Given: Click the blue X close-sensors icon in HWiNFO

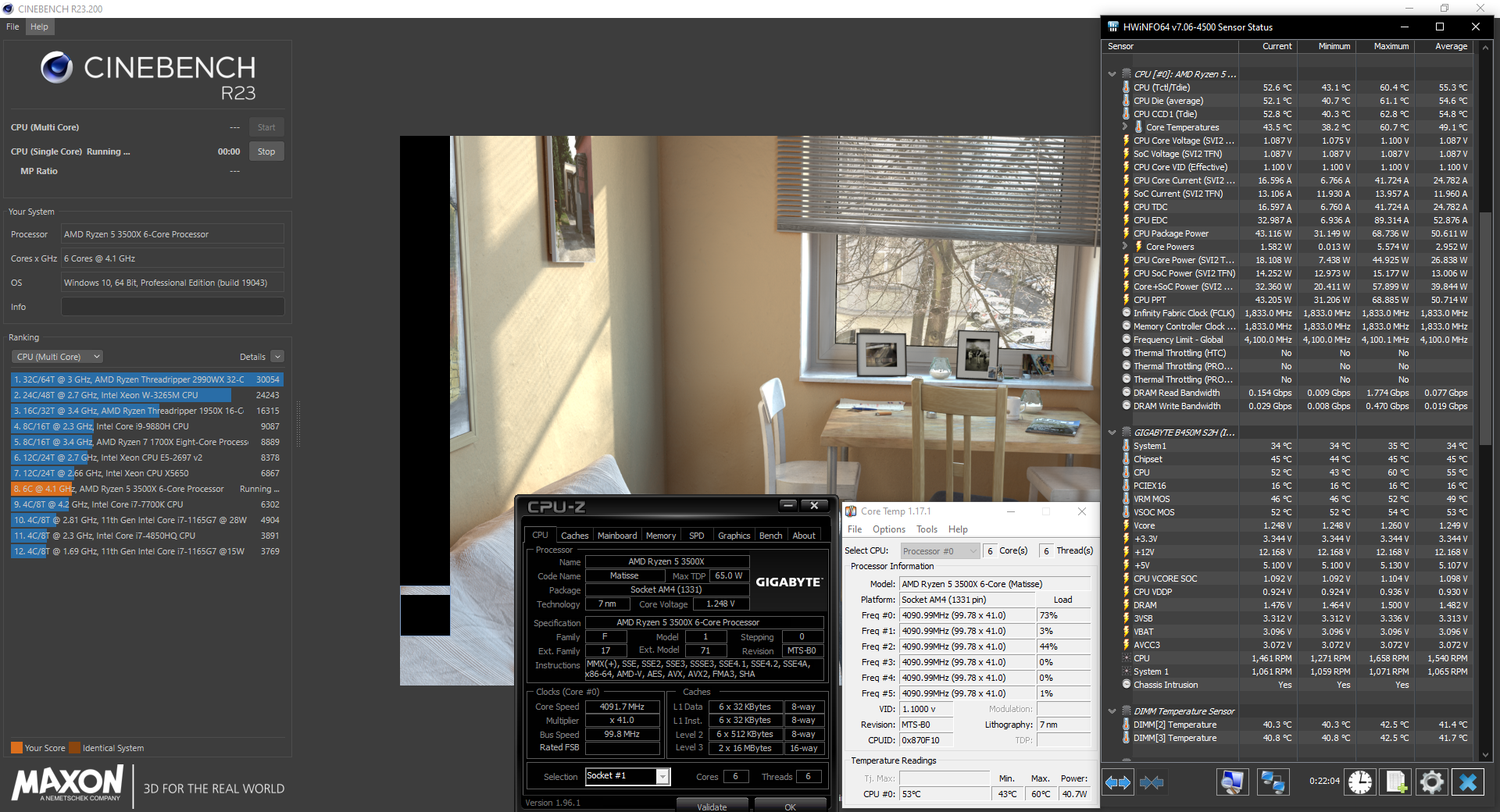Looking at the screenshot, I should coord(1468,782).
